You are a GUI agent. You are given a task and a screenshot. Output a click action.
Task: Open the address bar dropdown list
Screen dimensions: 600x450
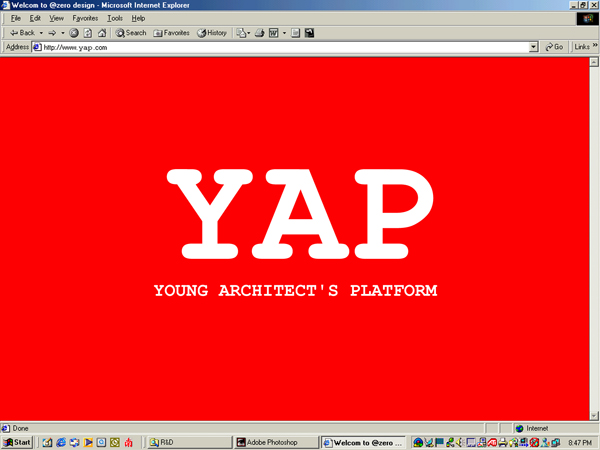pyautogui.click(x=533, y=47)
